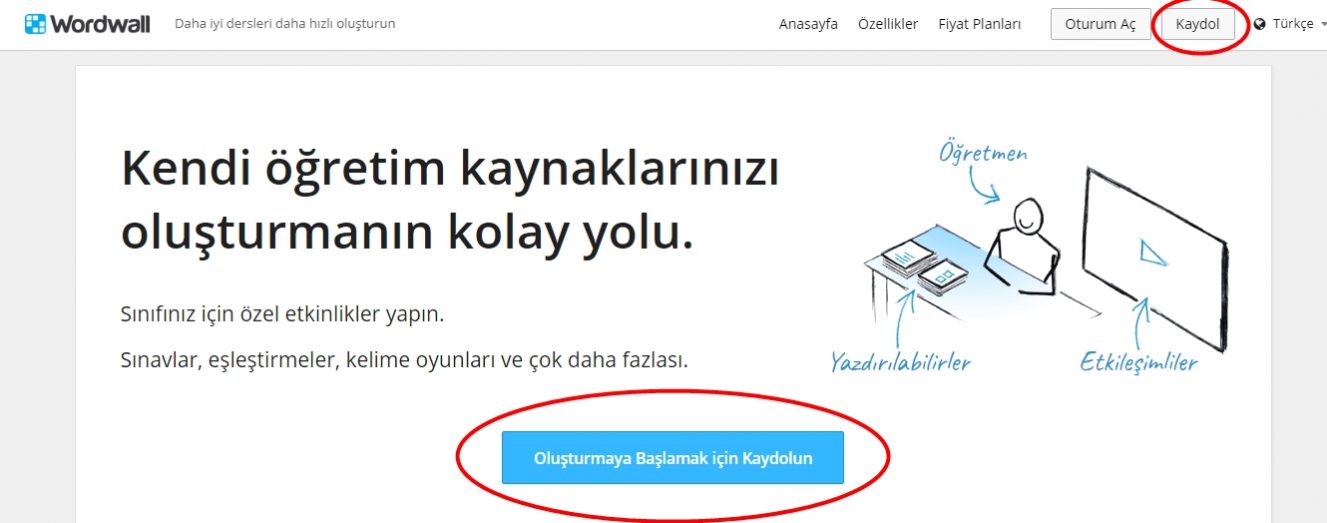The height and width of the screenshot is (523, 1327).
Task: Click the Yazdırılabilirler handwritten label
Action: tap(900, 361)
